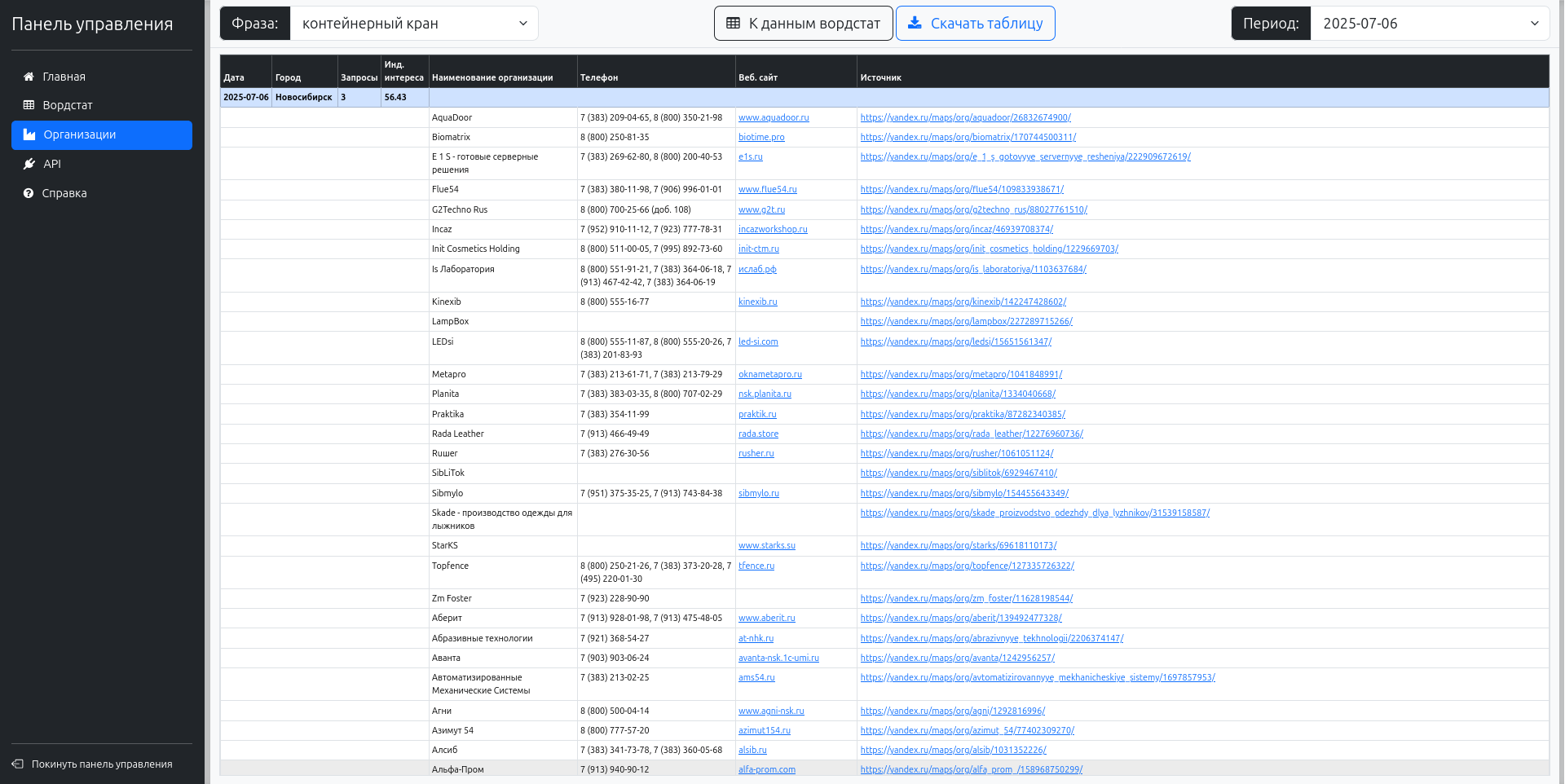
Task: Open the www.starks.su website link
Action: pyautogui.click(x=767, y=545)
